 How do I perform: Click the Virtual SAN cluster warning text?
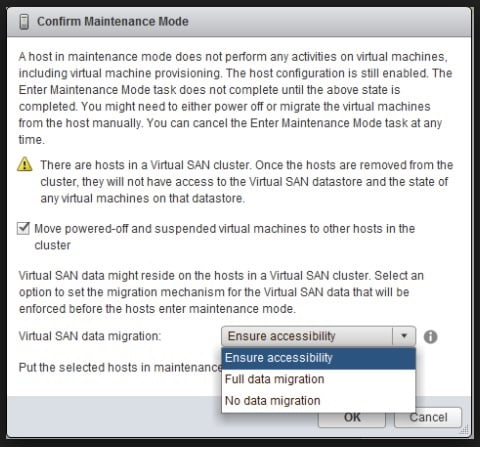pos(247,182)
